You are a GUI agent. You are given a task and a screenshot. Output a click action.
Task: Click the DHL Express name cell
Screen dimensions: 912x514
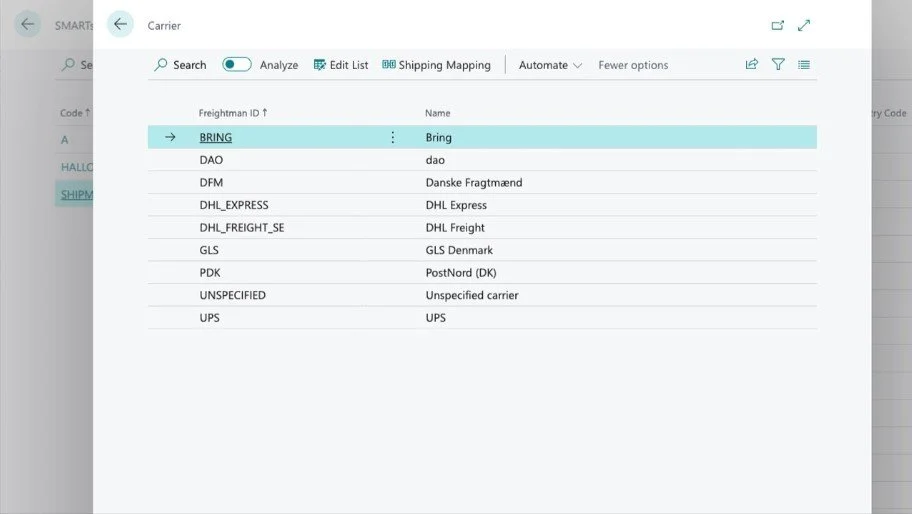pyautogui.click(x=456, y=205)
